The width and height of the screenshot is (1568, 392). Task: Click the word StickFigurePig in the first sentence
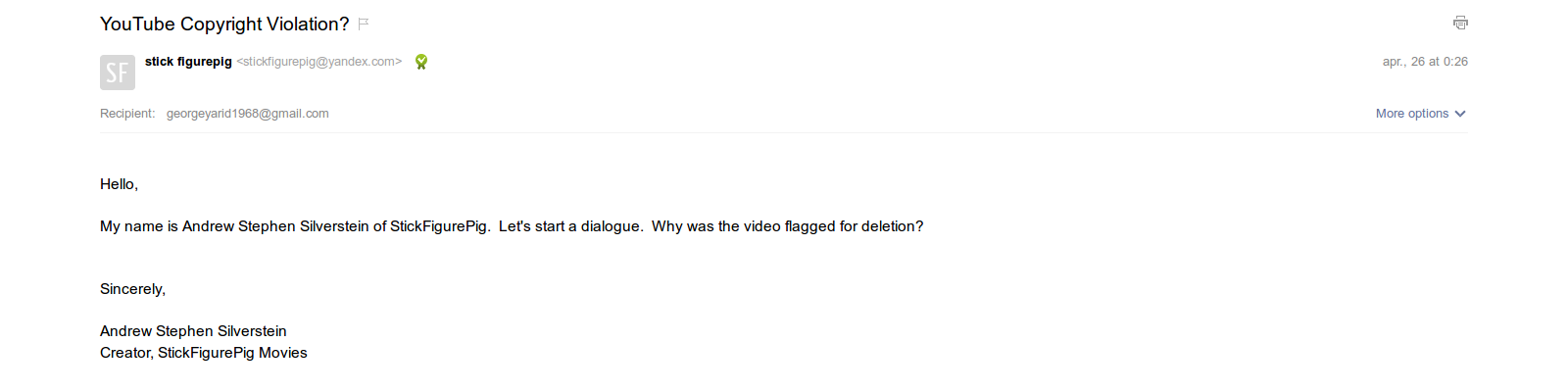tap(438, 226)
